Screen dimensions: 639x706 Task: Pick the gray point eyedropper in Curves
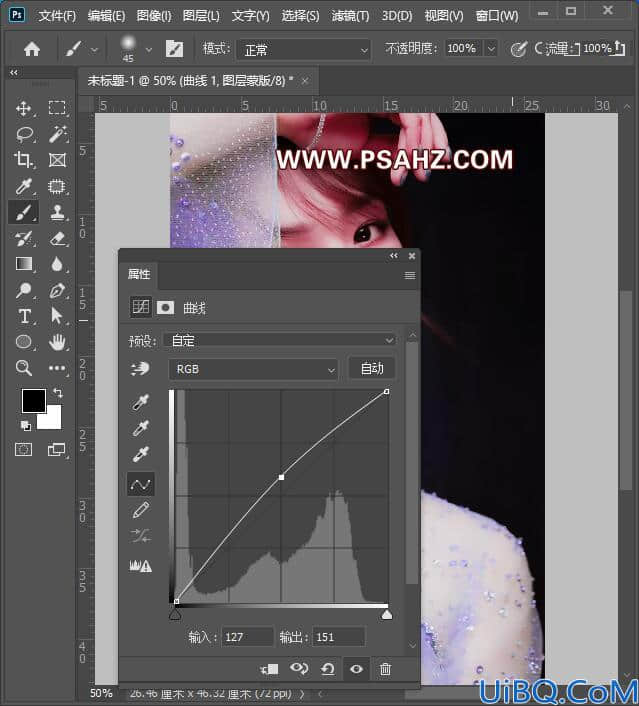click(140, 428)
